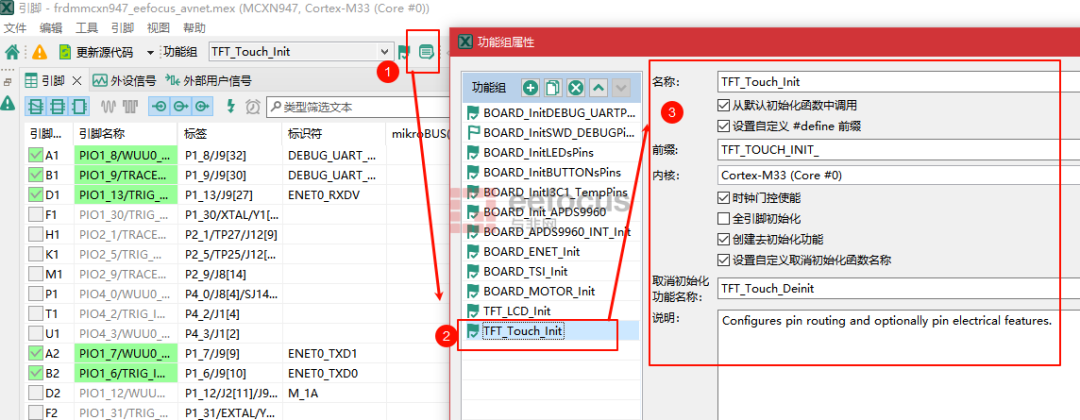Uncheck the pin A2 row checkbox
Viewport: 1080px width, 420px height.
36,354
